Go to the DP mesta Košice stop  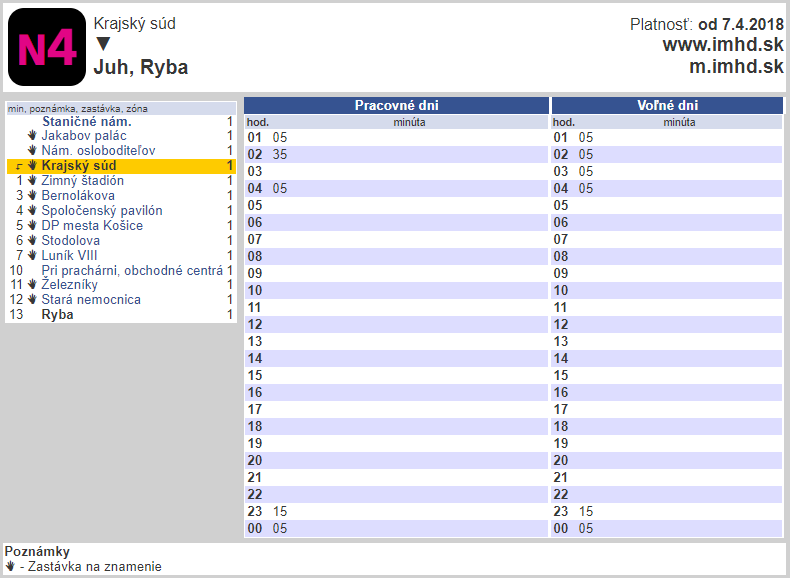point(92,225)
